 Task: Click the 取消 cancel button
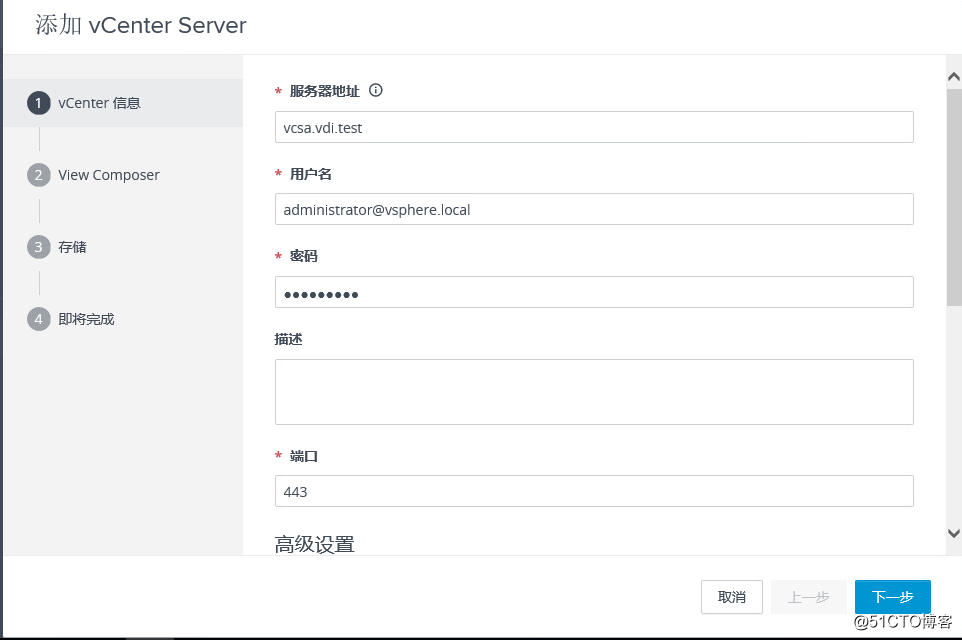pos(731,597)
